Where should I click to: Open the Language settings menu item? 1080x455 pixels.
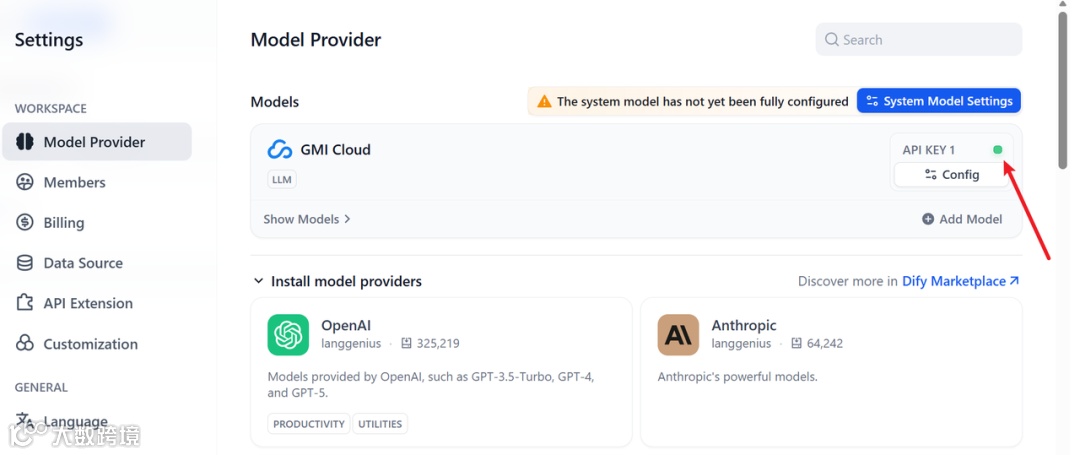75,421
